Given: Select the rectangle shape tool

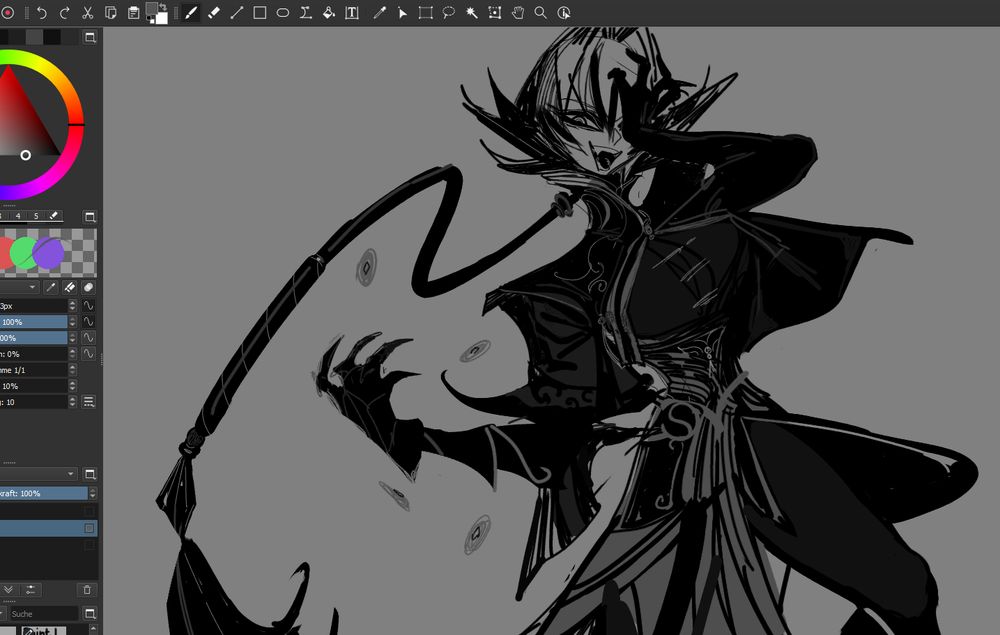Looking at the screenshot, I should (260, 13).
